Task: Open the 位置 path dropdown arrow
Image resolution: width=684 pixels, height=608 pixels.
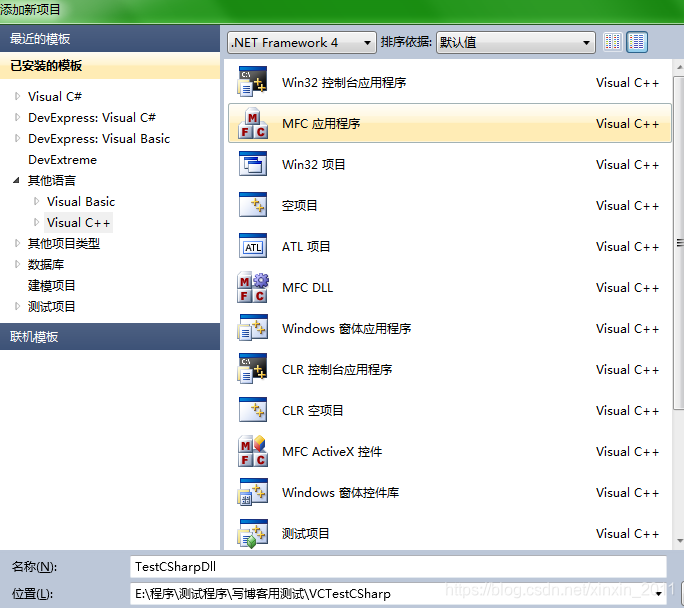Action: tap(659, 594)
